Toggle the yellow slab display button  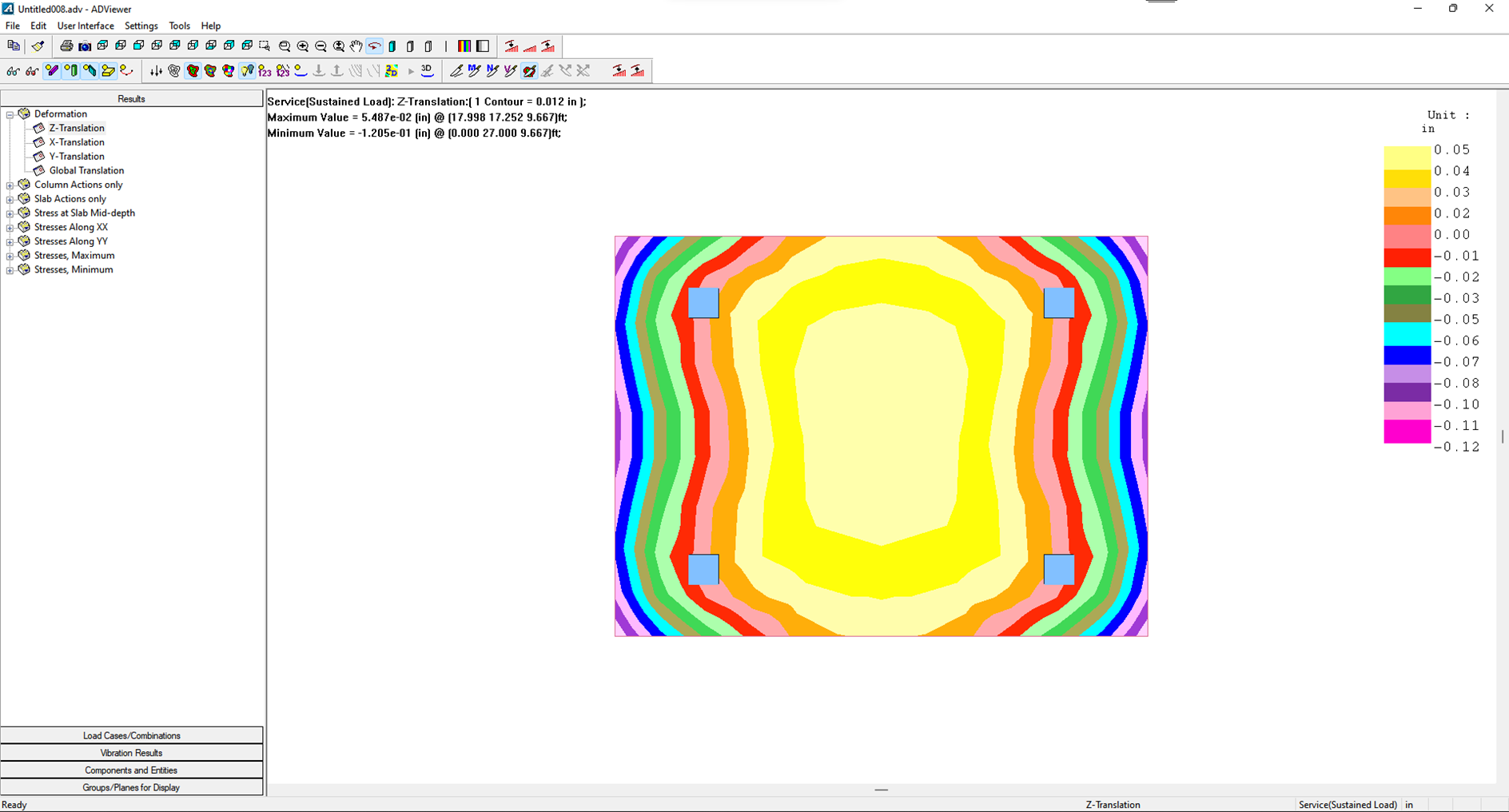click(108, 71)
